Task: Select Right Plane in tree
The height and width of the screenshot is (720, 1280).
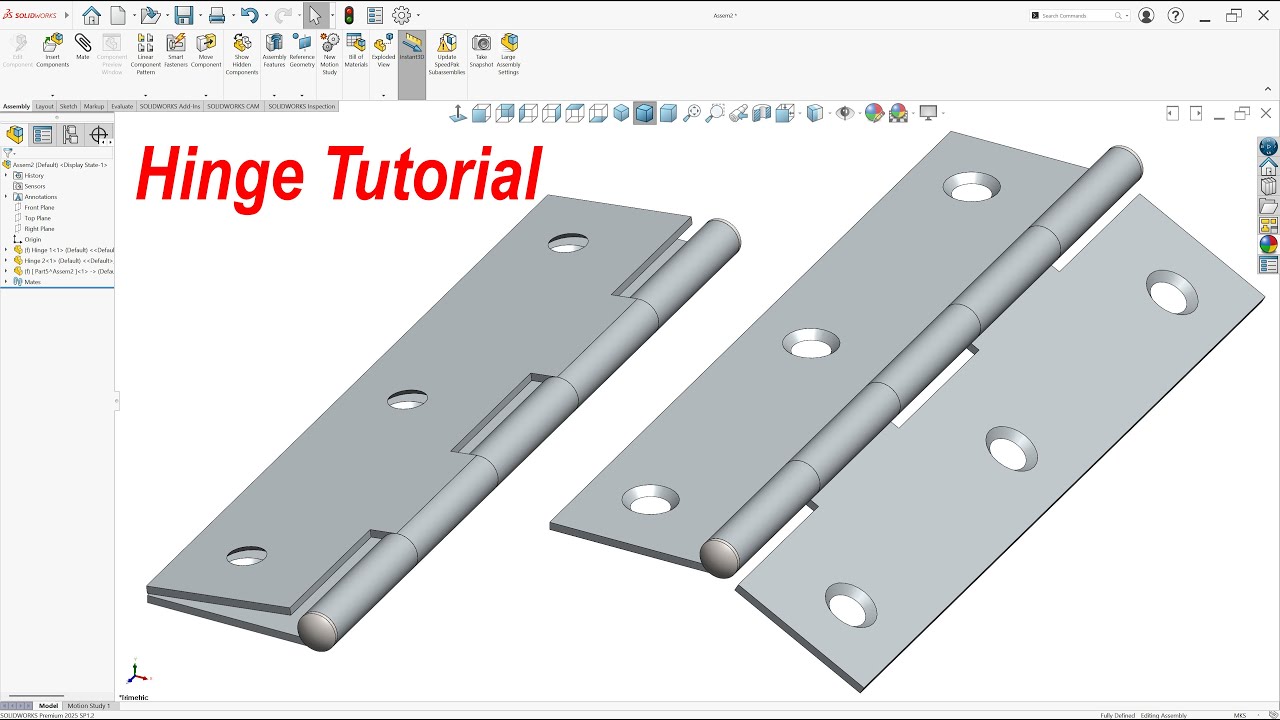Action: point(39,229)
